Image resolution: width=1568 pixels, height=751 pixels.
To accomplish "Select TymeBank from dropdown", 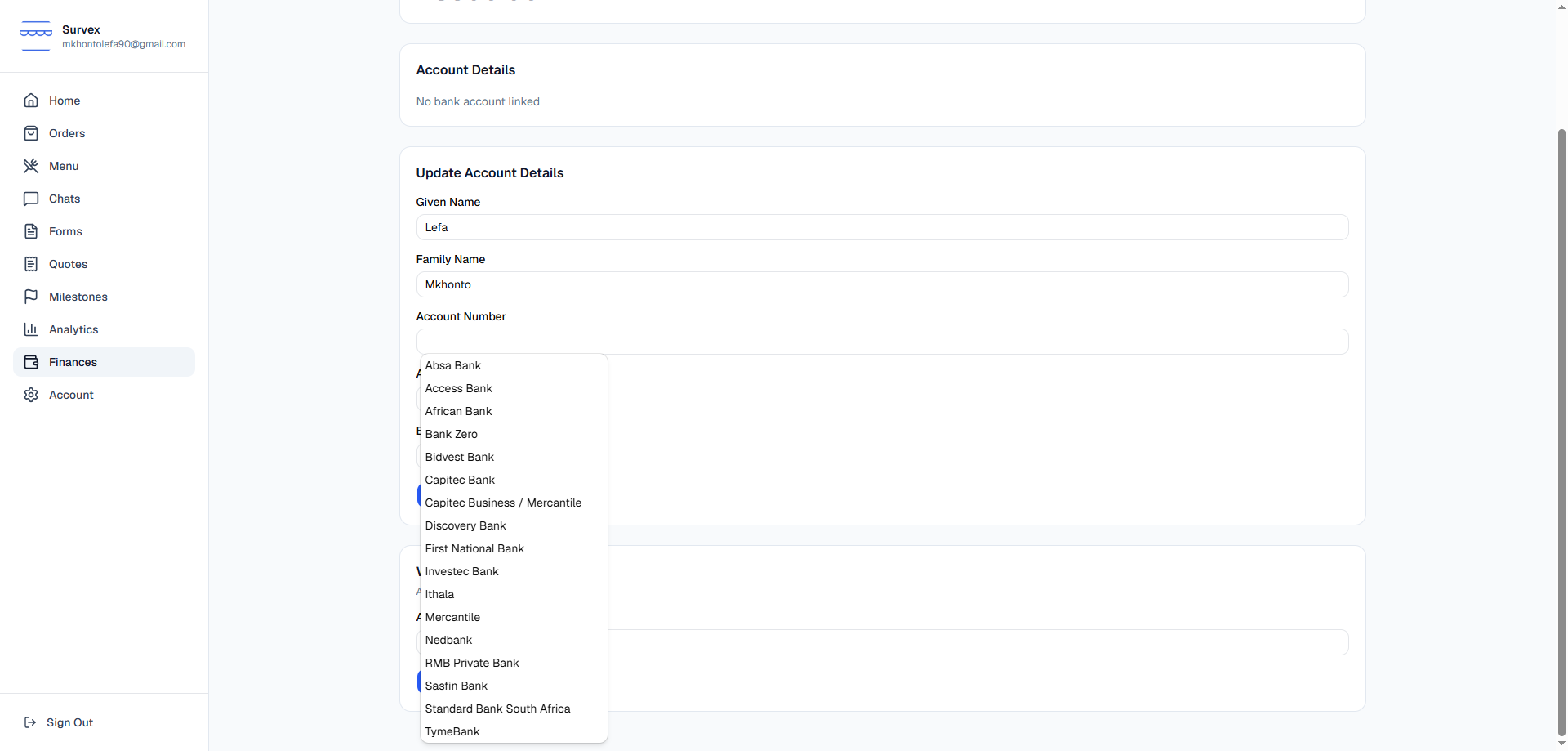I will 514,731.
